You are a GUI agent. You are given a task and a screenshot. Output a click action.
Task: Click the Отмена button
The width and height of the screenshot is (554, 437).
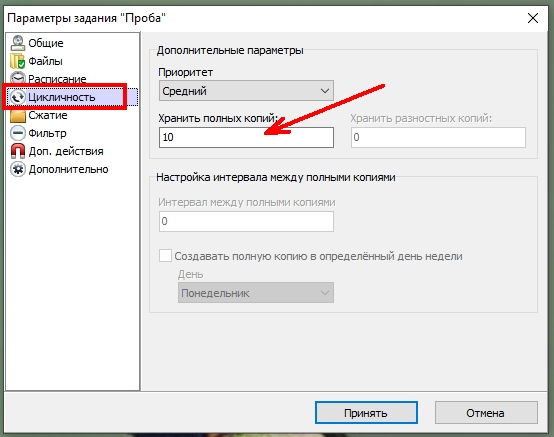click(x=486, y=413)
